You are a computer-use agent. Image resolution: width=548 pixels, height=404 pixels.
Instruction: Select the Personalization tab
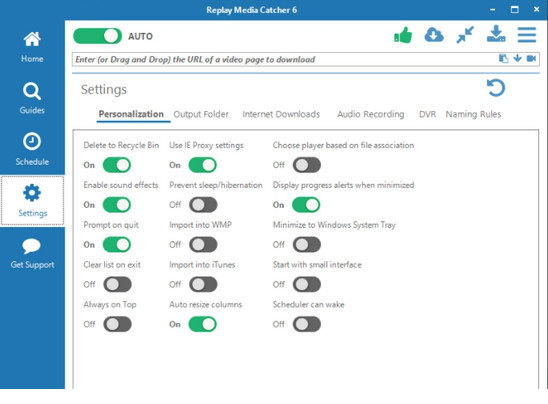coord(131,114)
